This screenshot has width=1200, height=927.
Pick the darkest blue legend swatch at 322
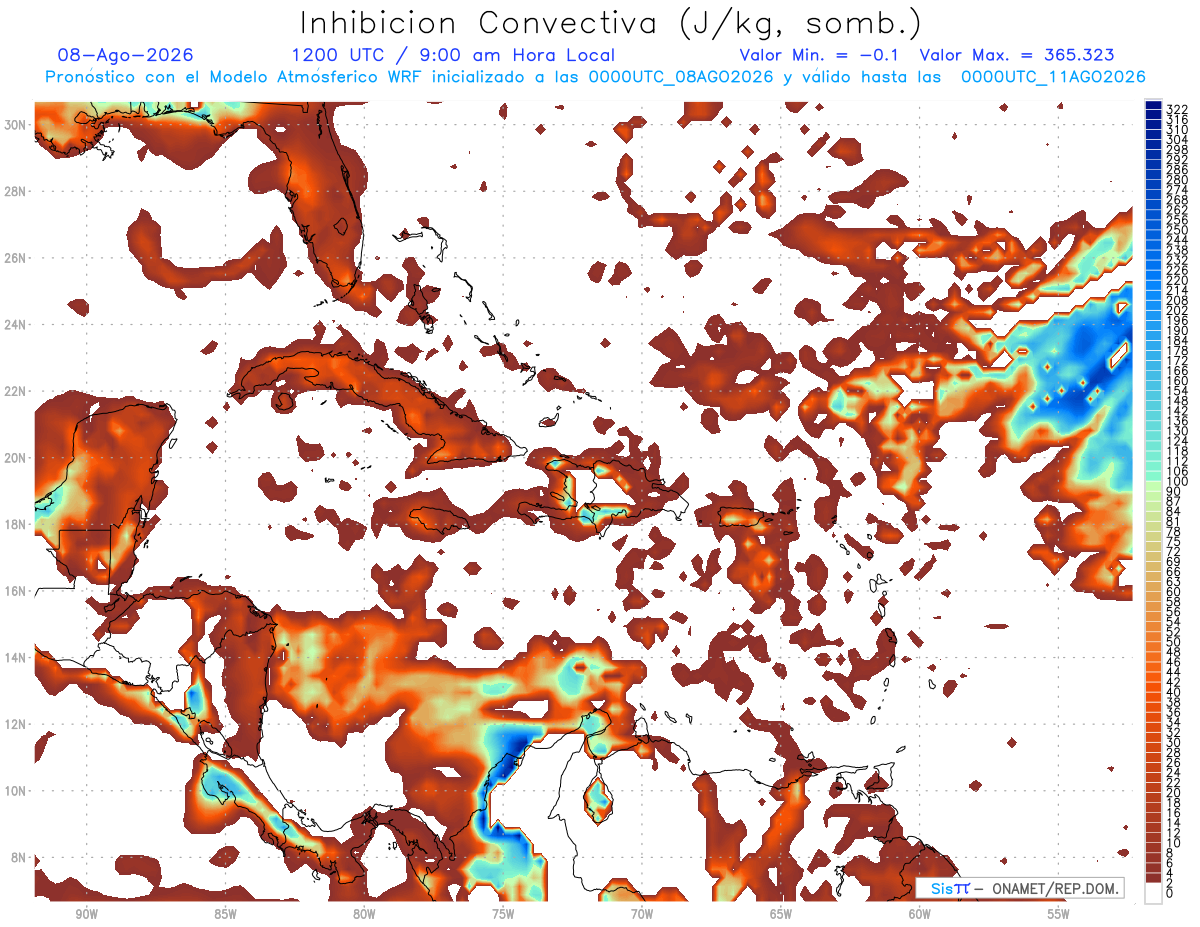[x=1153, y=105]
